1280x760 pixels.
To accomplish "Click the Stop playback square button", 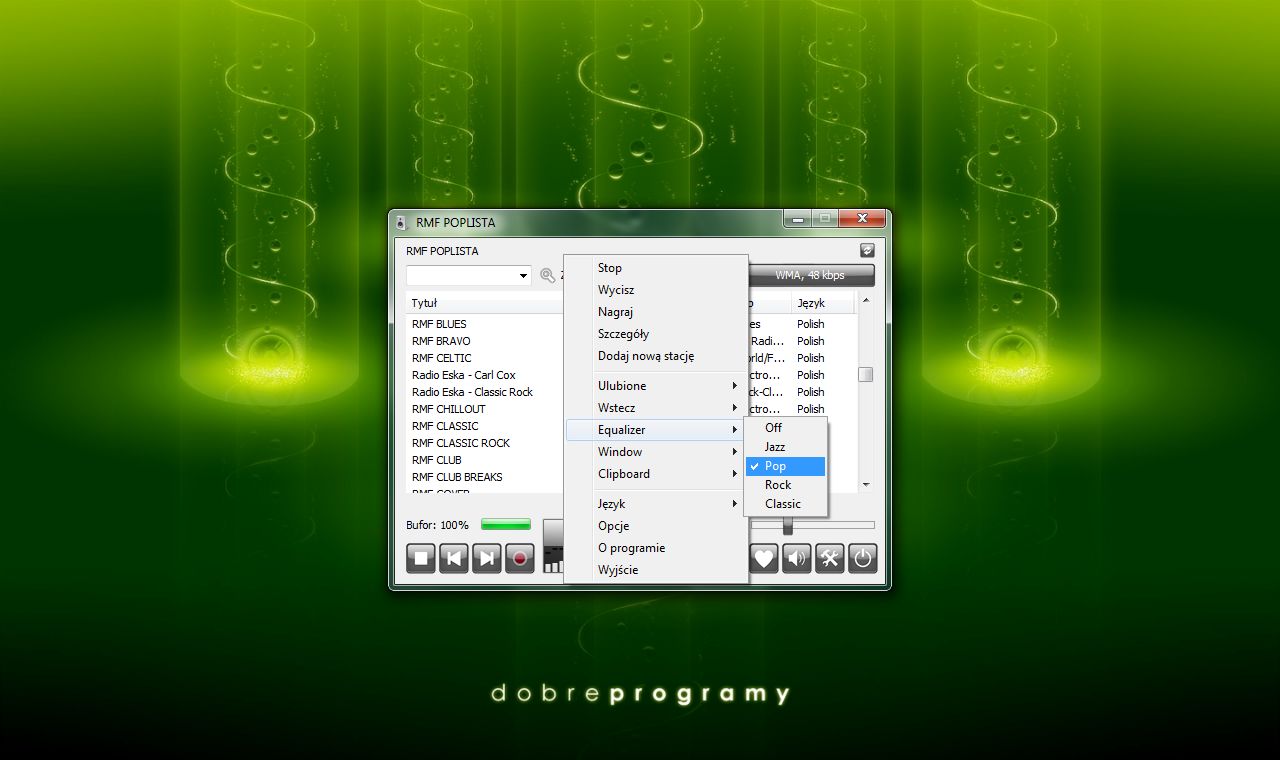I will [421, 558].
